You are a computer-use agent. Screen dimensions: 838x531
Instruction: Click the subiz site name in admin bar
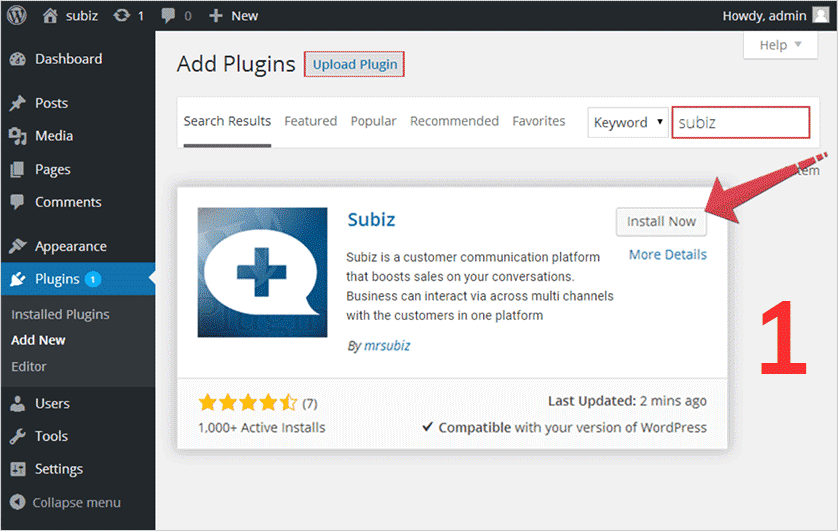click(82, 16)
